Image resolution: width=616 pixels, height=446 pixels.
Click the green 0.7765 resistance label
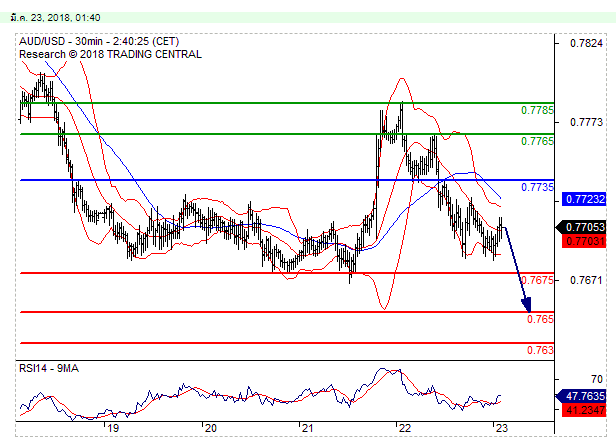[x=537, y=141]
